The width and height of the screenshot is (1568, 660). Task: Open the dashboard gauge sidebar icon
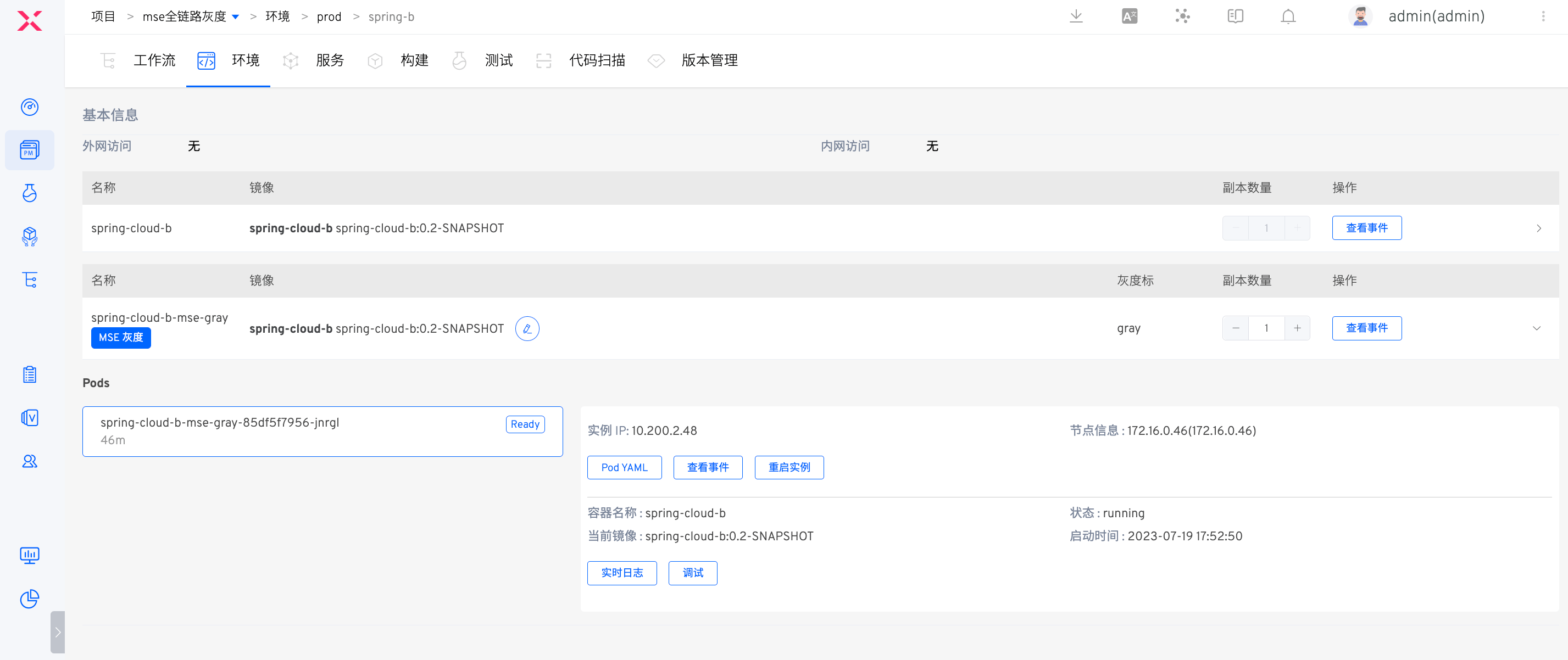point(29,107)
